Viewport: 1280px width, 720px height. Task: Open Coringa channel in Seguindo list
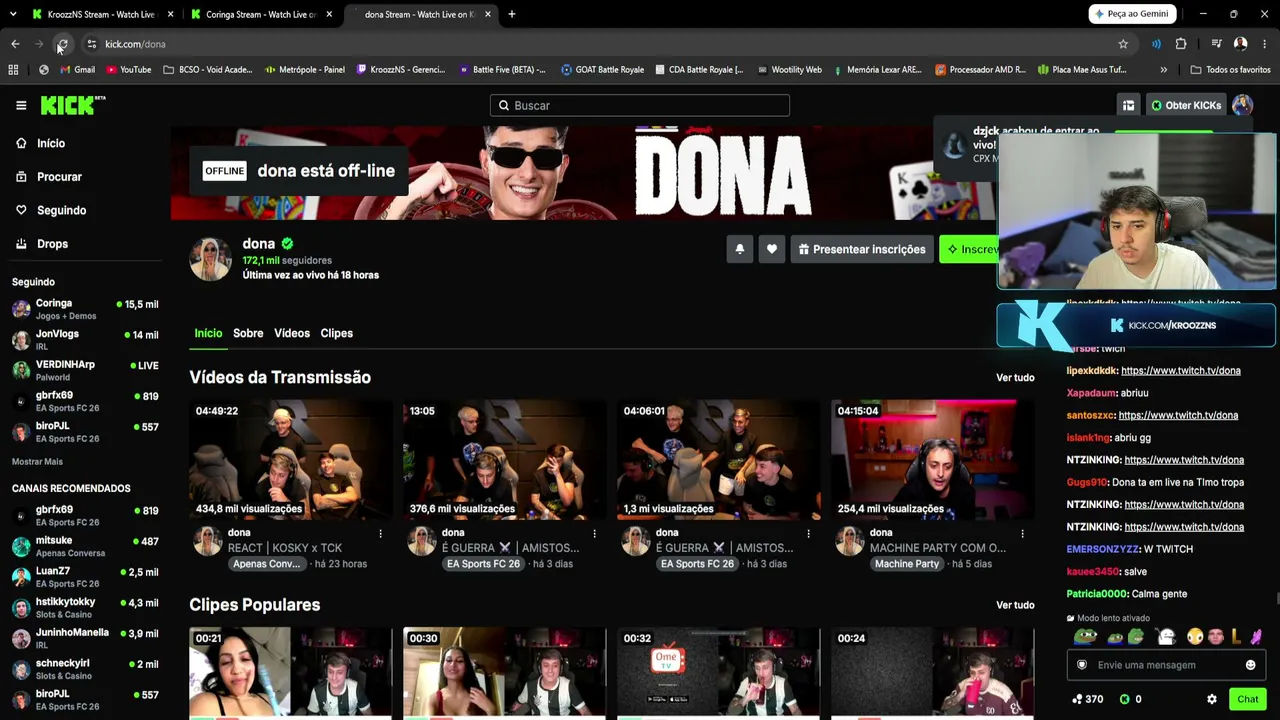85,309
